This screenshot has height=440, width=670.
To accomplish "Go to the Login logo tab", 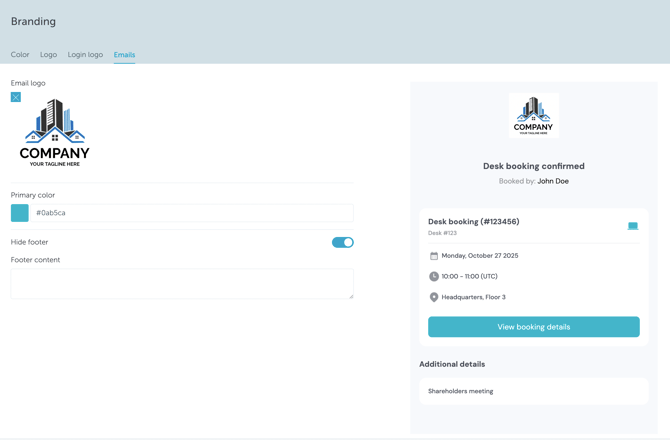I will (x=85, y=55).
